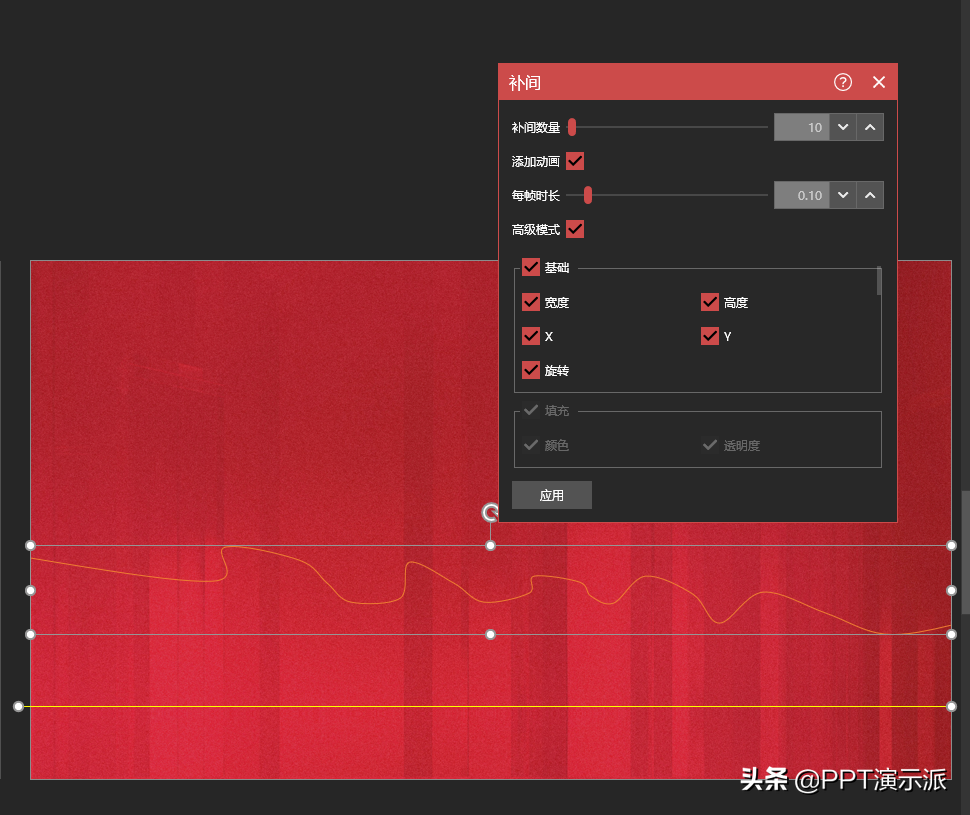Click the 每帧时长 slider handle
The image size is (970, 815).
(x=588, y=195)
